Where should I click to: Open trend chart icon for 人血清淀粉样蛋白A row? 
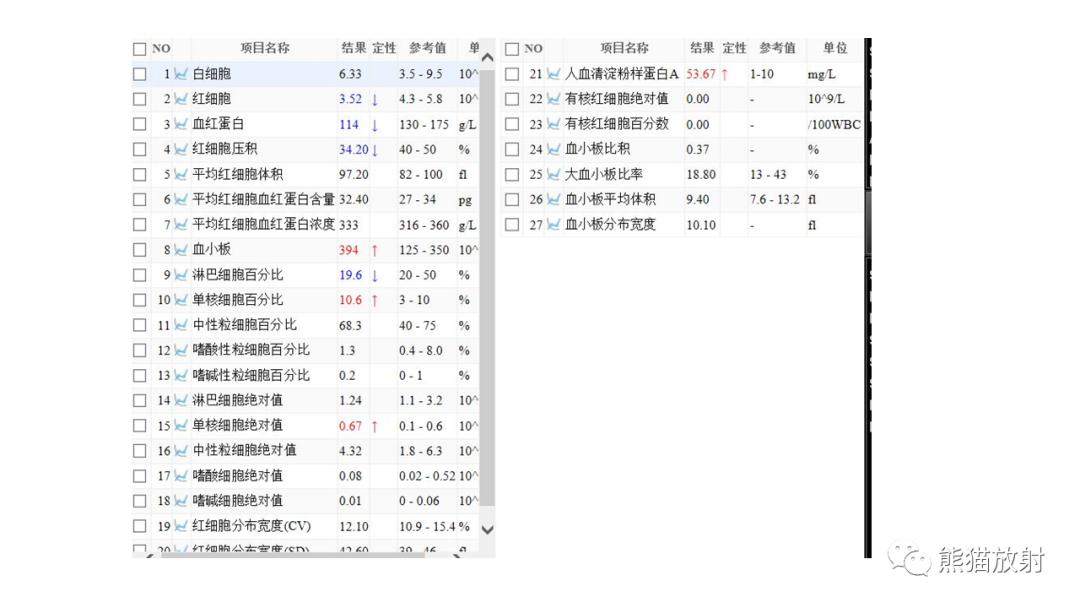553,74
